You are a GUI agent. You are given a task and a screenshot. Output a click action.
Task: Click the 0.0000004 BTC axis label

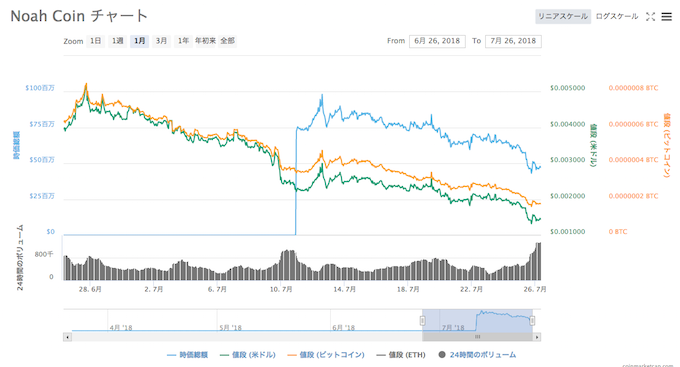(633, 160)
